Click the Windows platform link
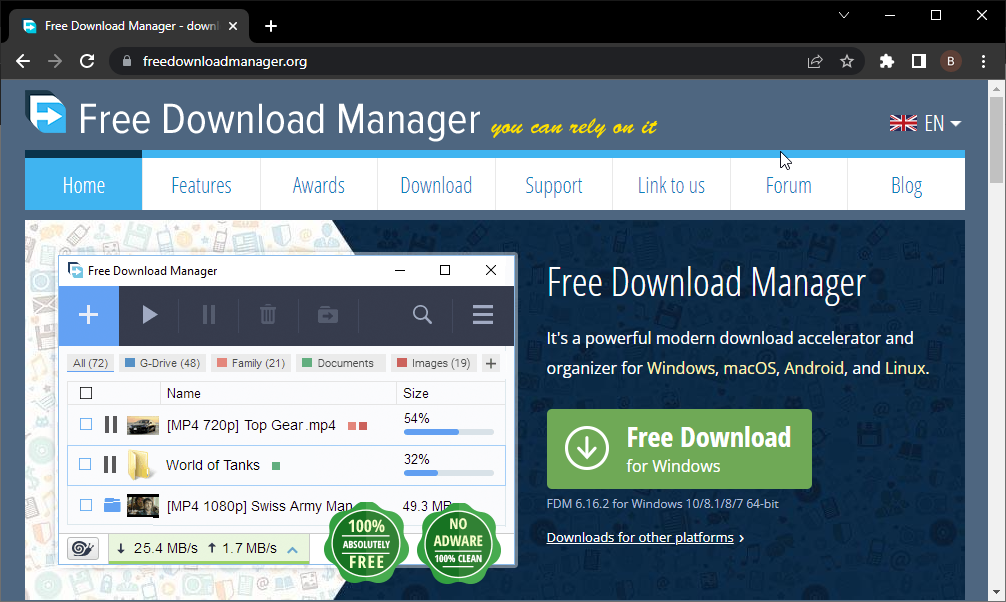Viewport: 1006px width, 602px height. pos(681,368)
